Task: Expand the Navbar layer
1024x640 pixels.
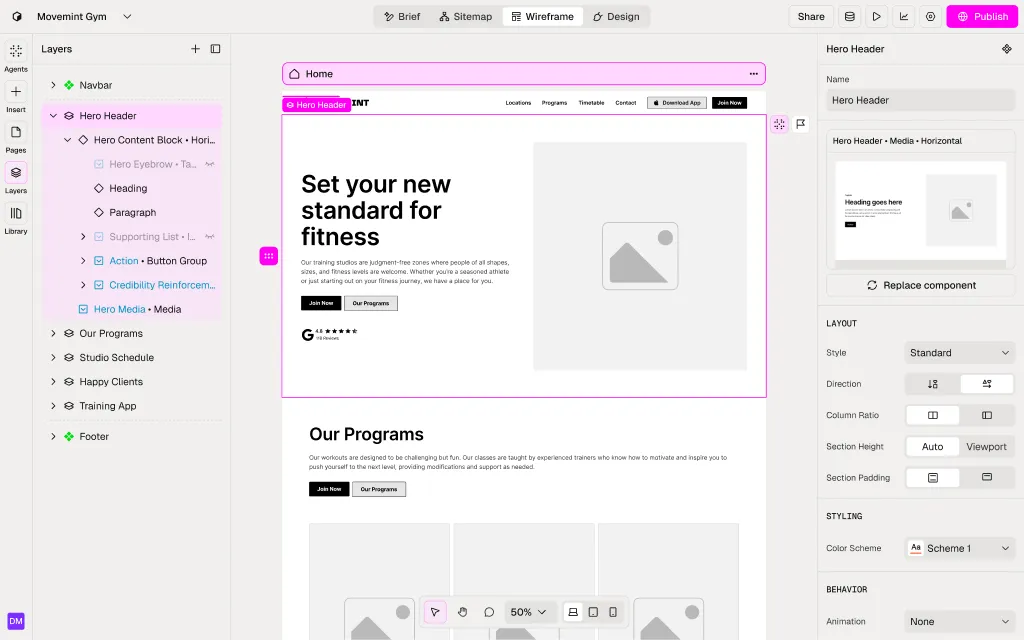Action: click(x=54, y=85)
